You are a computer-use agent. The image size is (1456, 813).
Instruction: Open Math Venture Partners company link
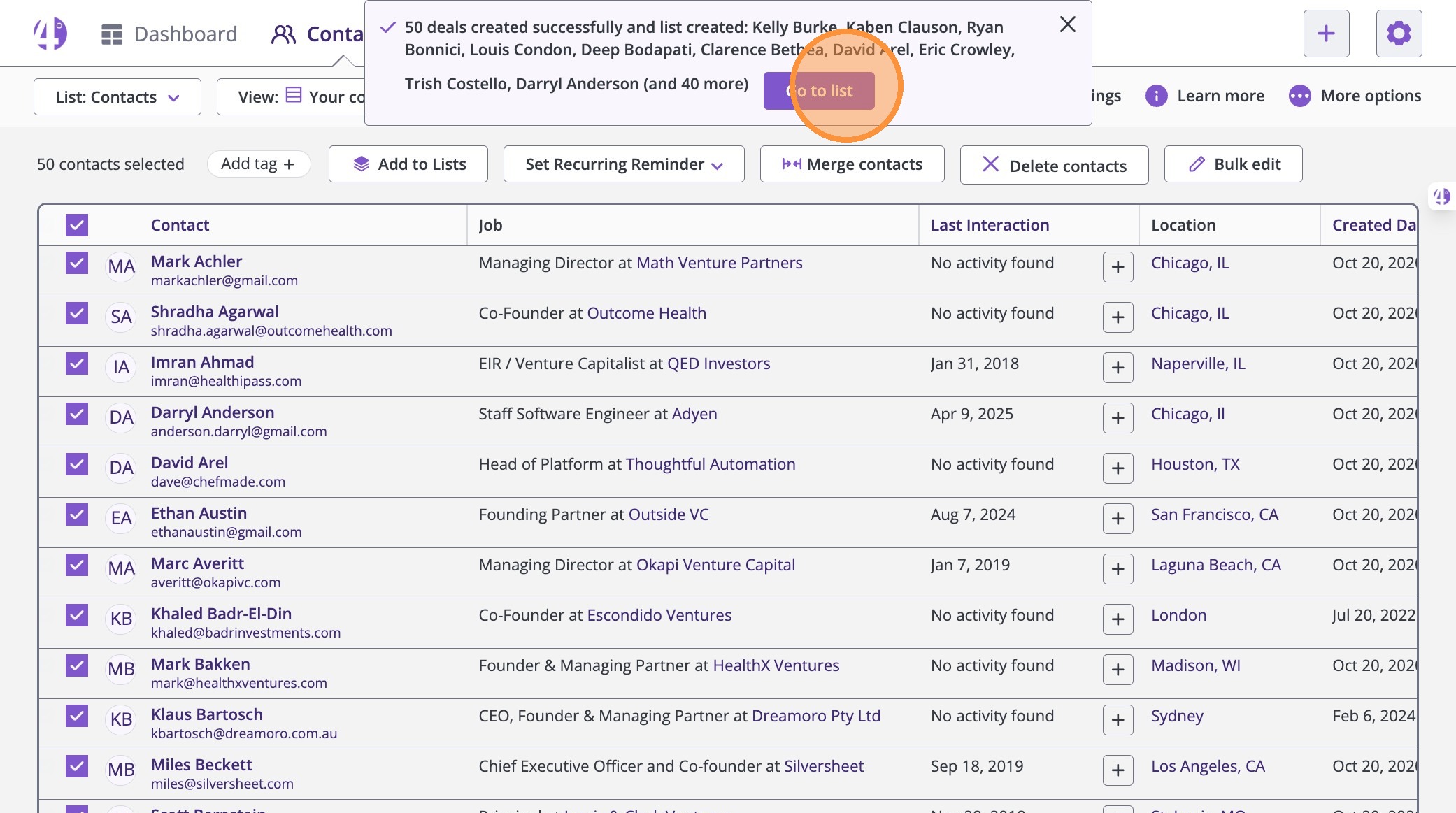(719, 263)
